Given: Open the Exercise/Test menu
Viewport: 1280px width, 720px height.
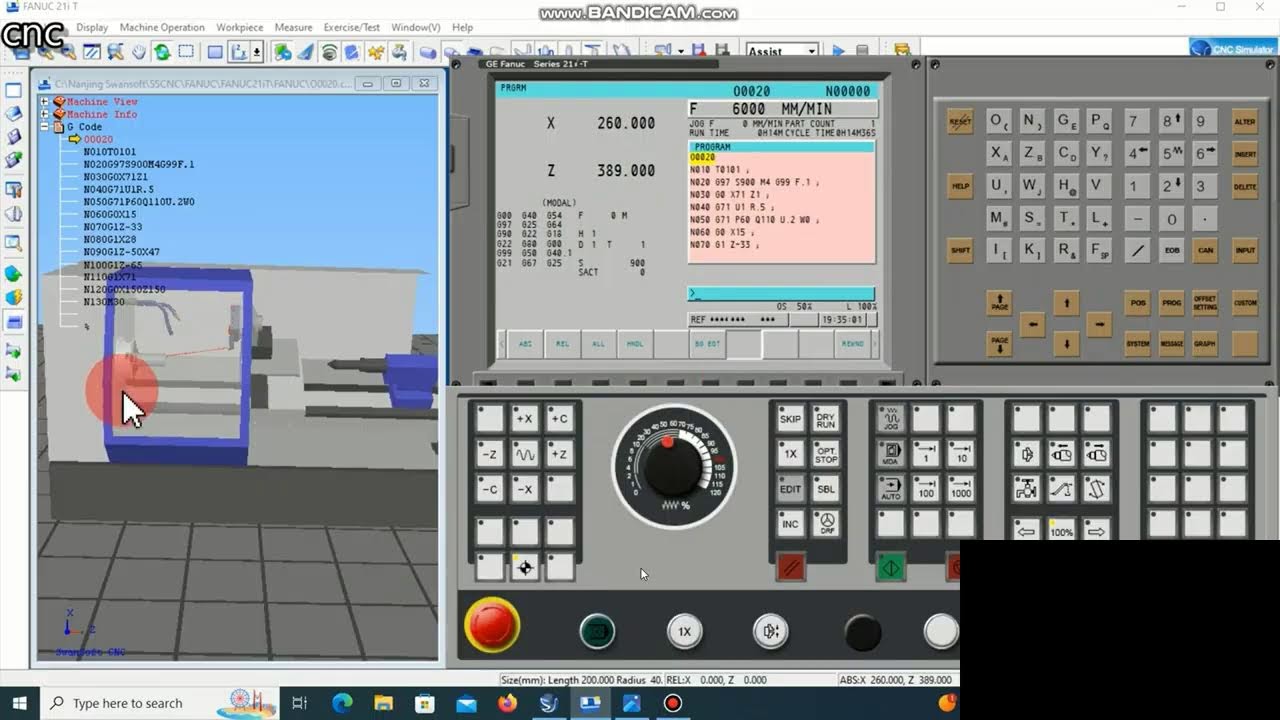Looking at the screenshot, I should (x=352, y=27).
